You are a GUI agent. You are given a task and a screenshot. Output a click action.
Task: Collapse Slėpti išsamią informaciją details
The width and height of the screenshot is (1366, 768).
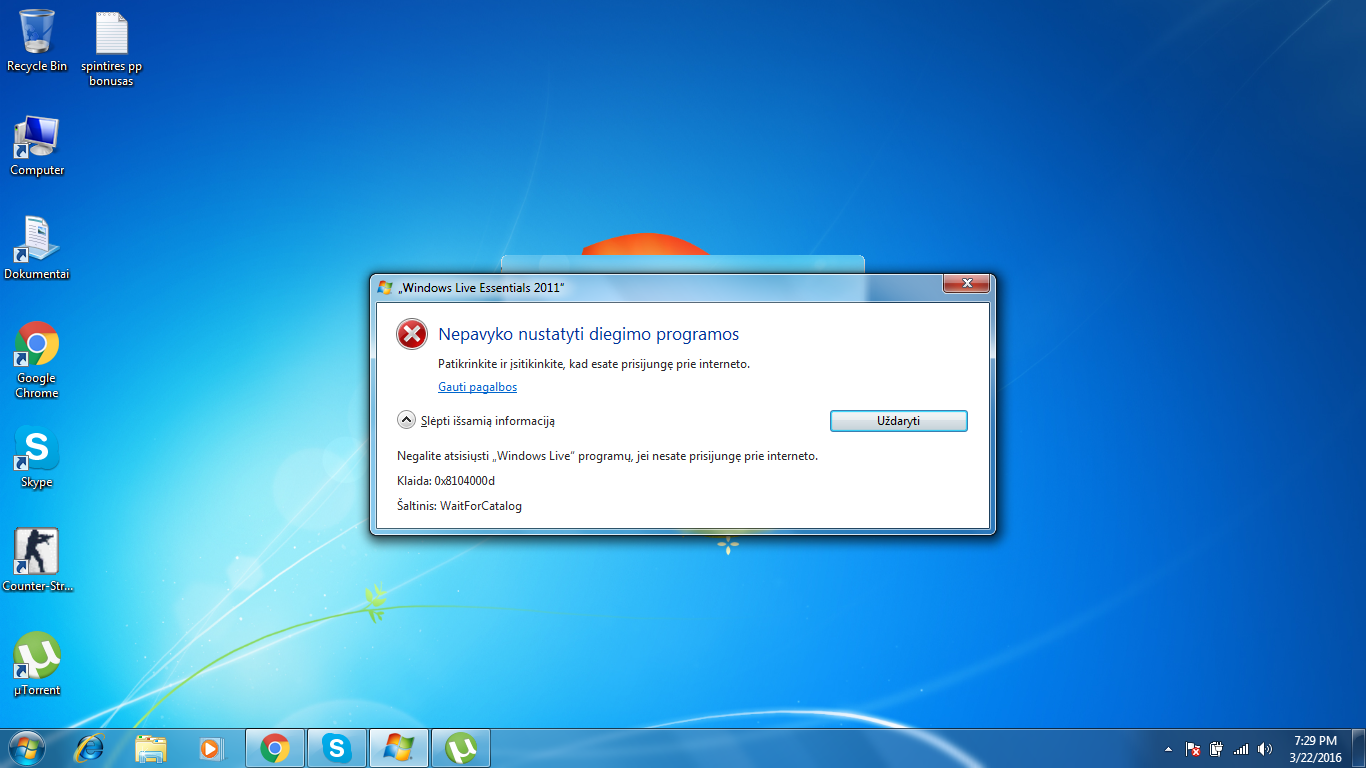click(x=476, y=421)
